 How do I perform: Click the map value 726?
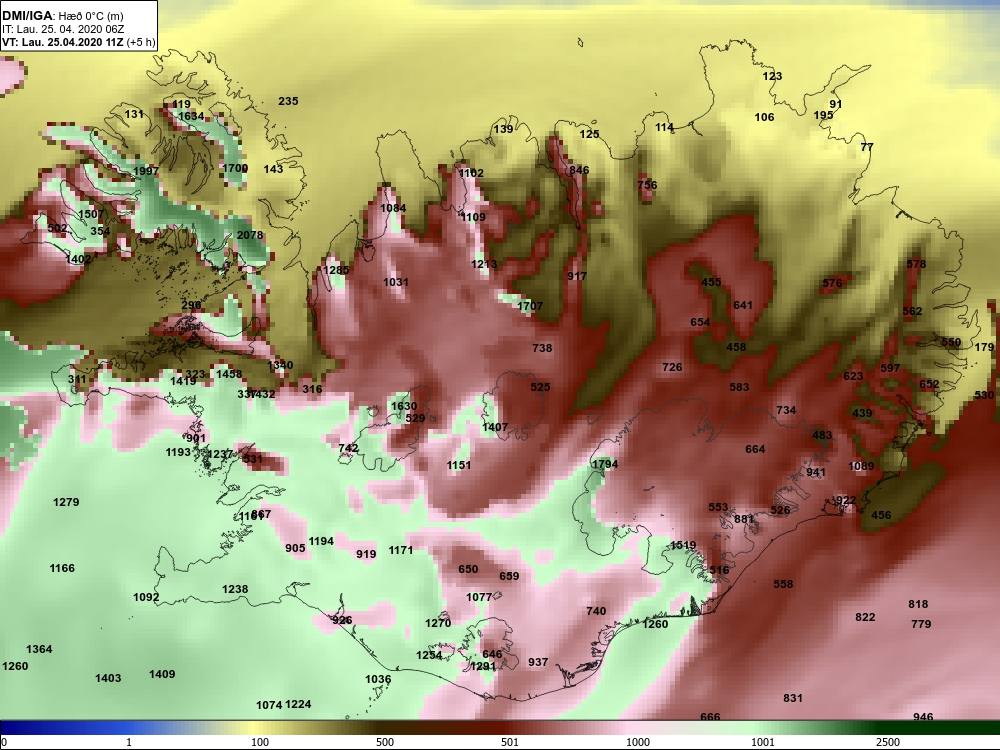(672, 367)
